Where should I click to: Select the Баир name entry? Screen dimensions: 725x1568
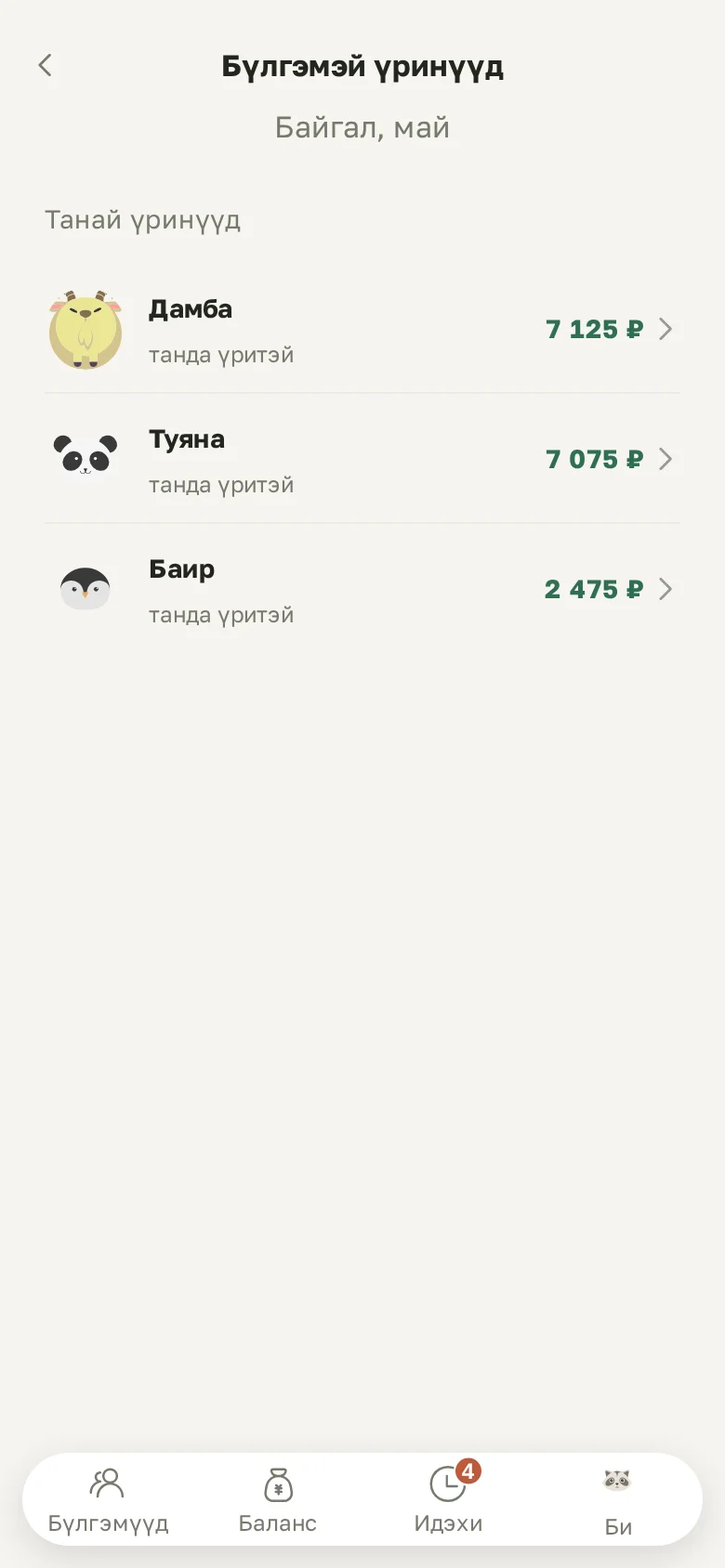click(182, 569)
